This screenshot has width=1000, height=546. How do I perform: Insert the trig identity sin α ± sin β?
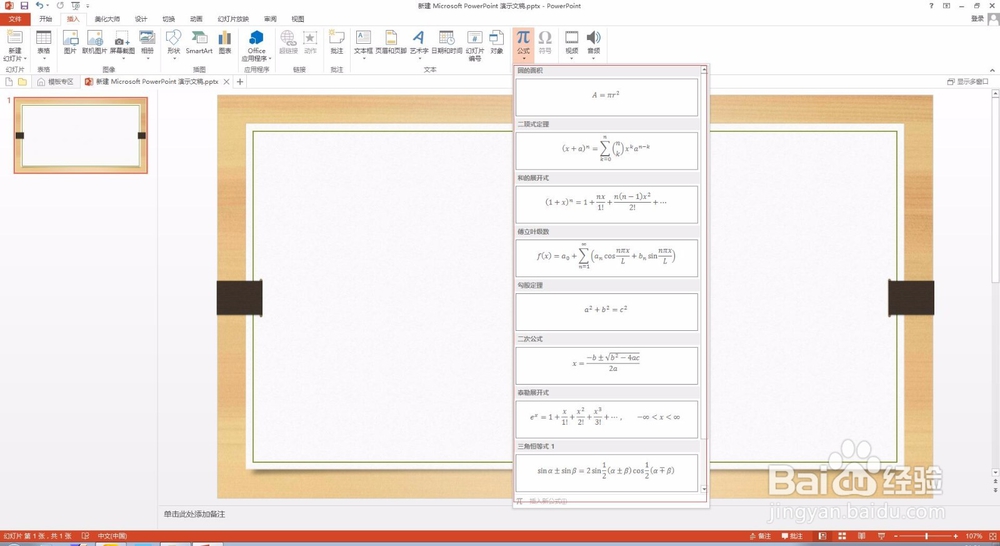coord(607,472)
